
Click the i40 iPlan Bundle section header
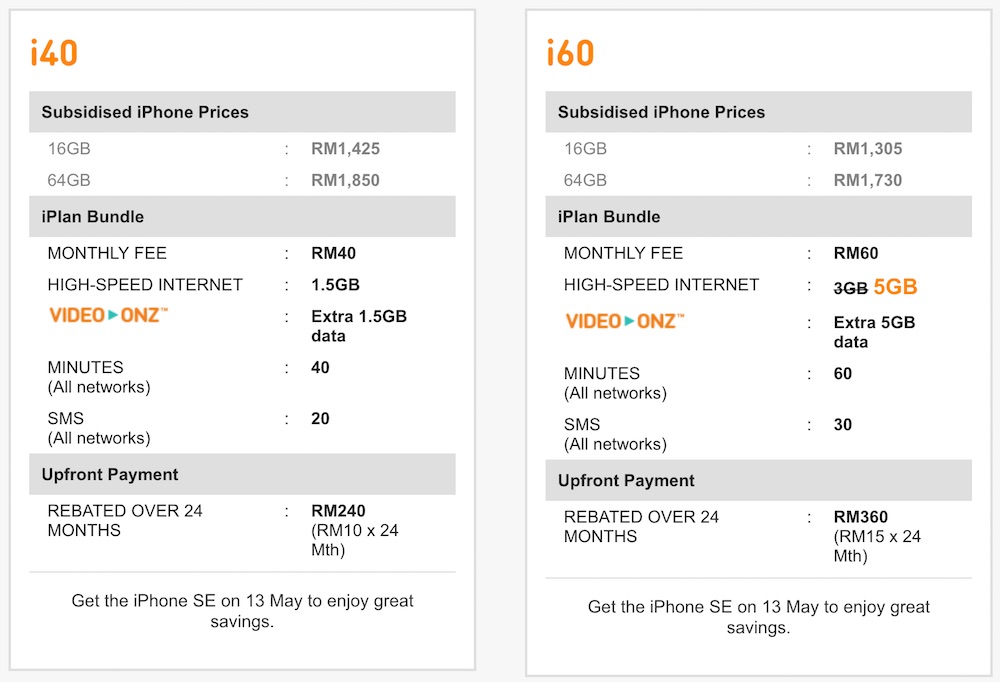click(93, 217)
